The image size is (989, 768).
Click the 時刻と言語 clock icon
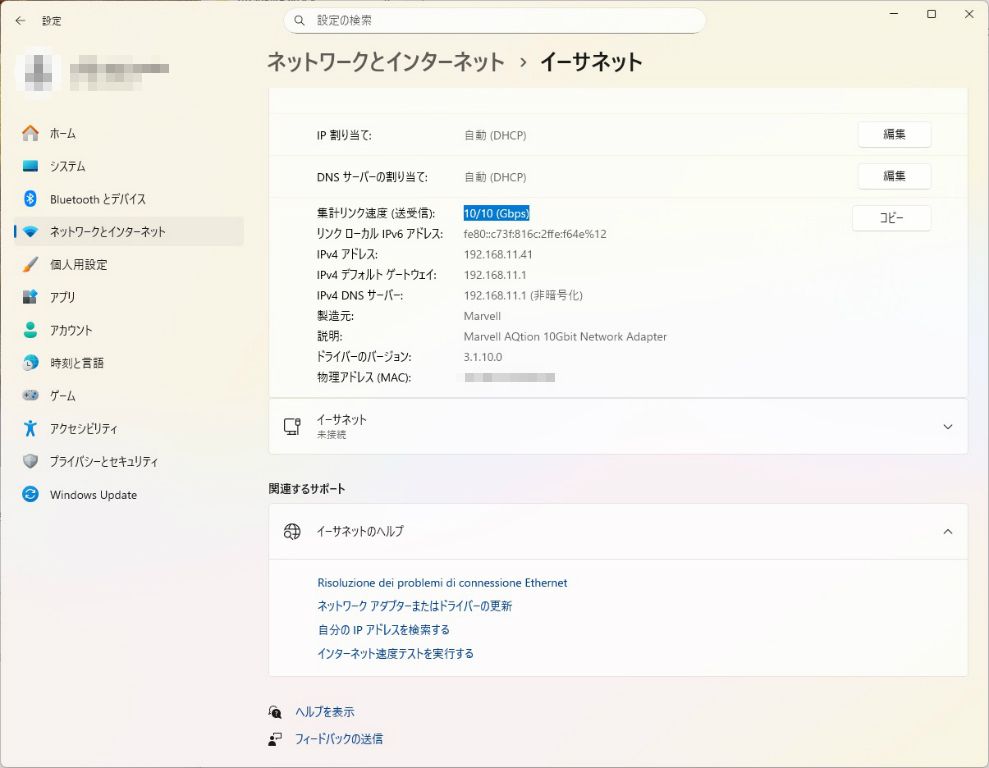[x=30, y=363]
